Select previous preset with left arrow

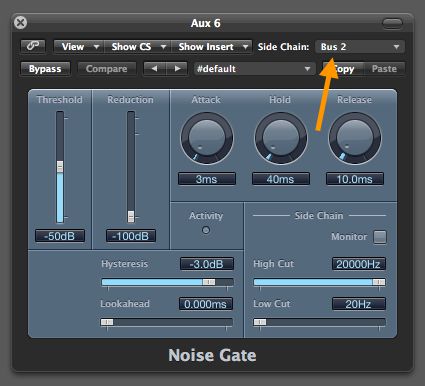[x=154, y=69]
